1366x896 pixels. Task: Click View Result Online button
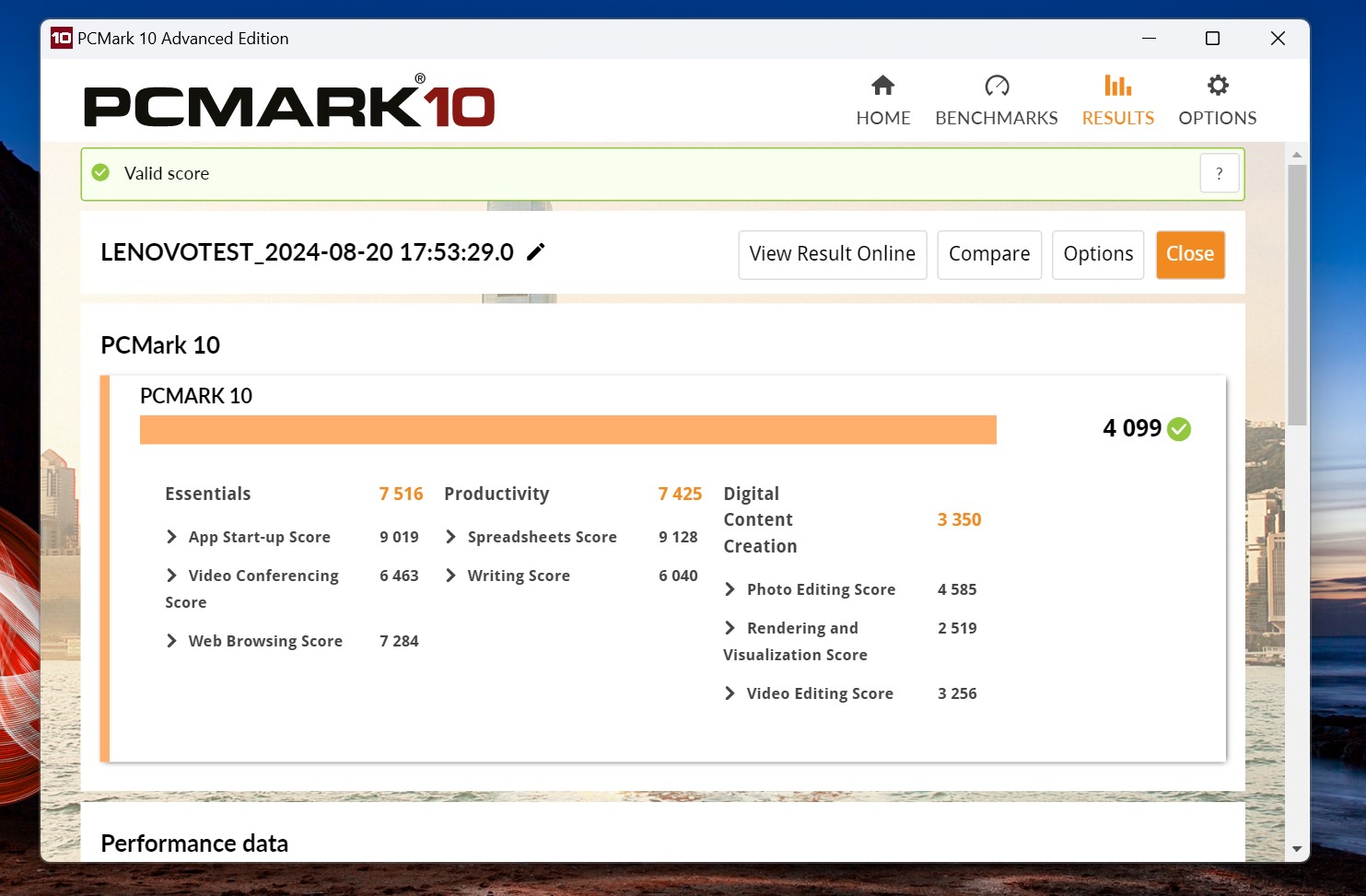pos(832,254)
